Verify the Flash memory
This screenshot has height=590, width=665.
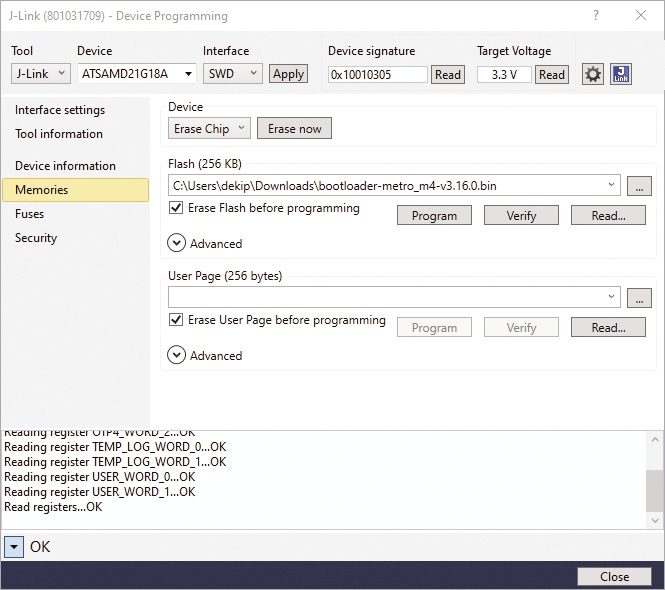click(x=521, y=215)
